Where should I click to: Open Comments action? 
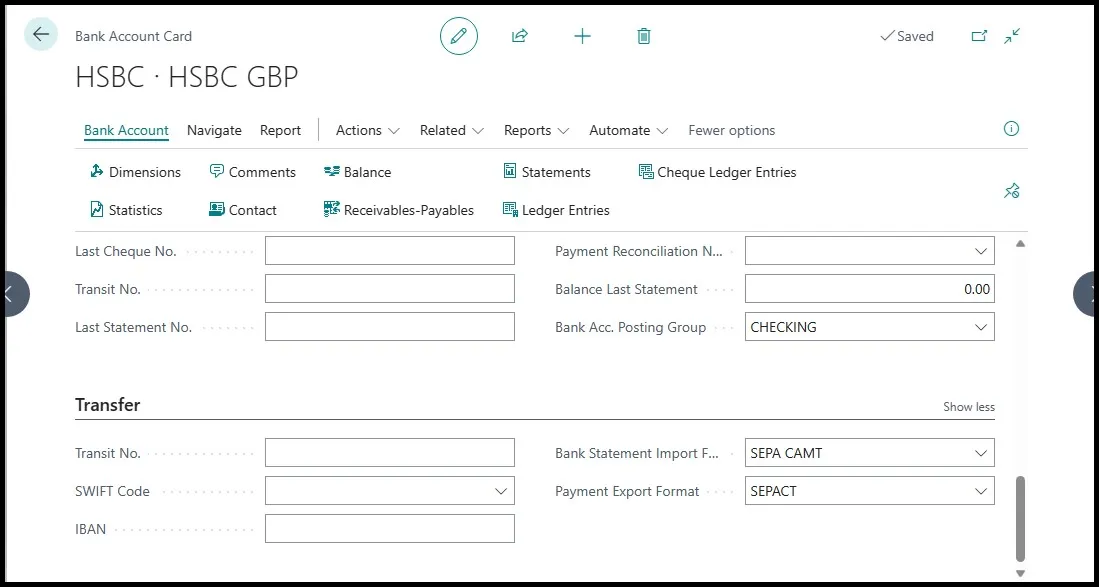pyautogui.click(x=253, y=172)
